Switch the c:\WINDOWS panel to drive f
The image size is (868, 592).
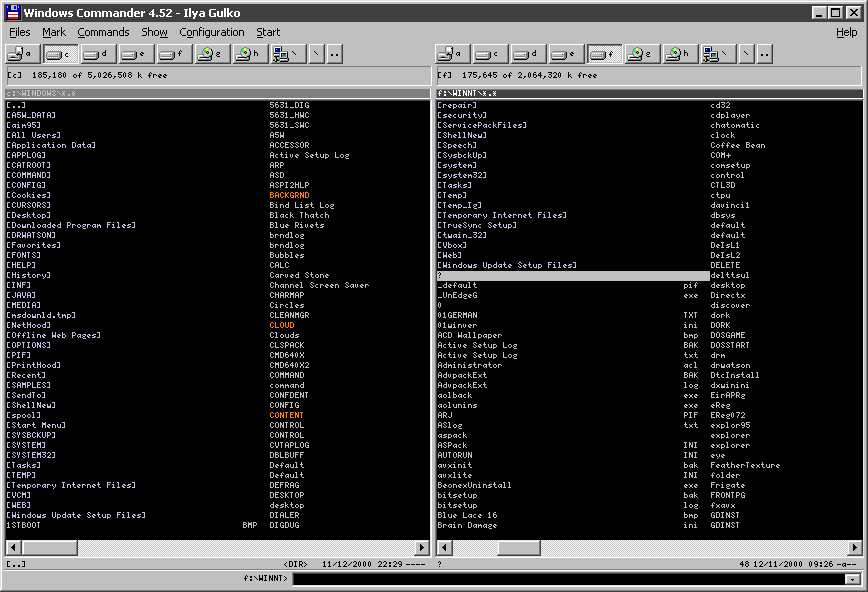click(174, 54)
